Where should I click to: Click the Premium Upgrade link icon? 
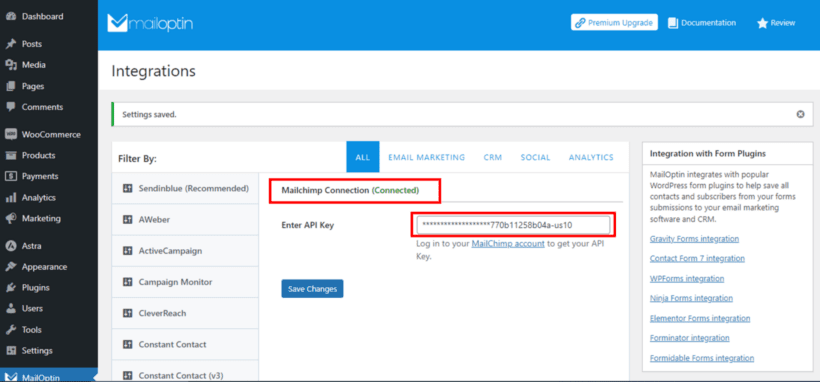[580, 23]
